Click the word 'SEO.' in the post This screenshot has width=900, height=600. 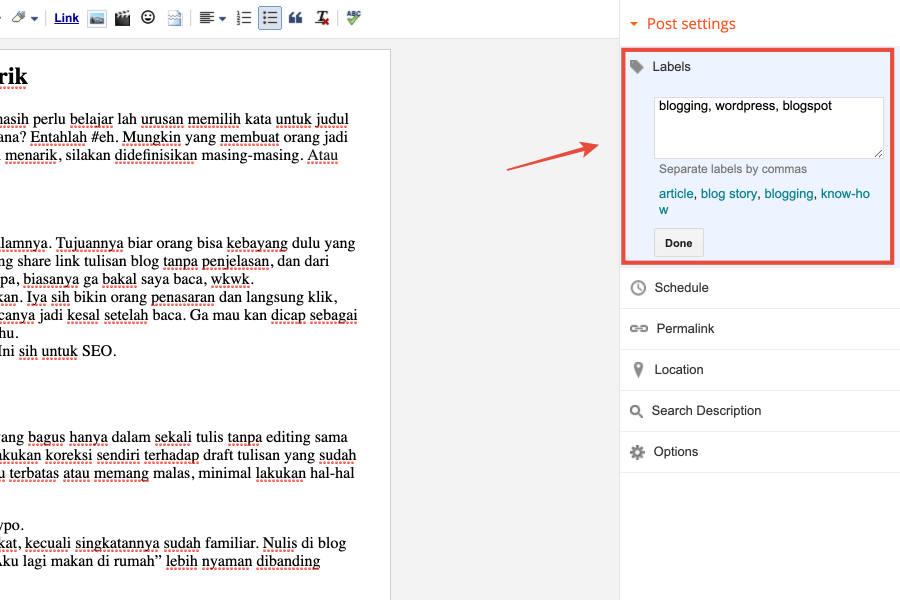[99, 351]
